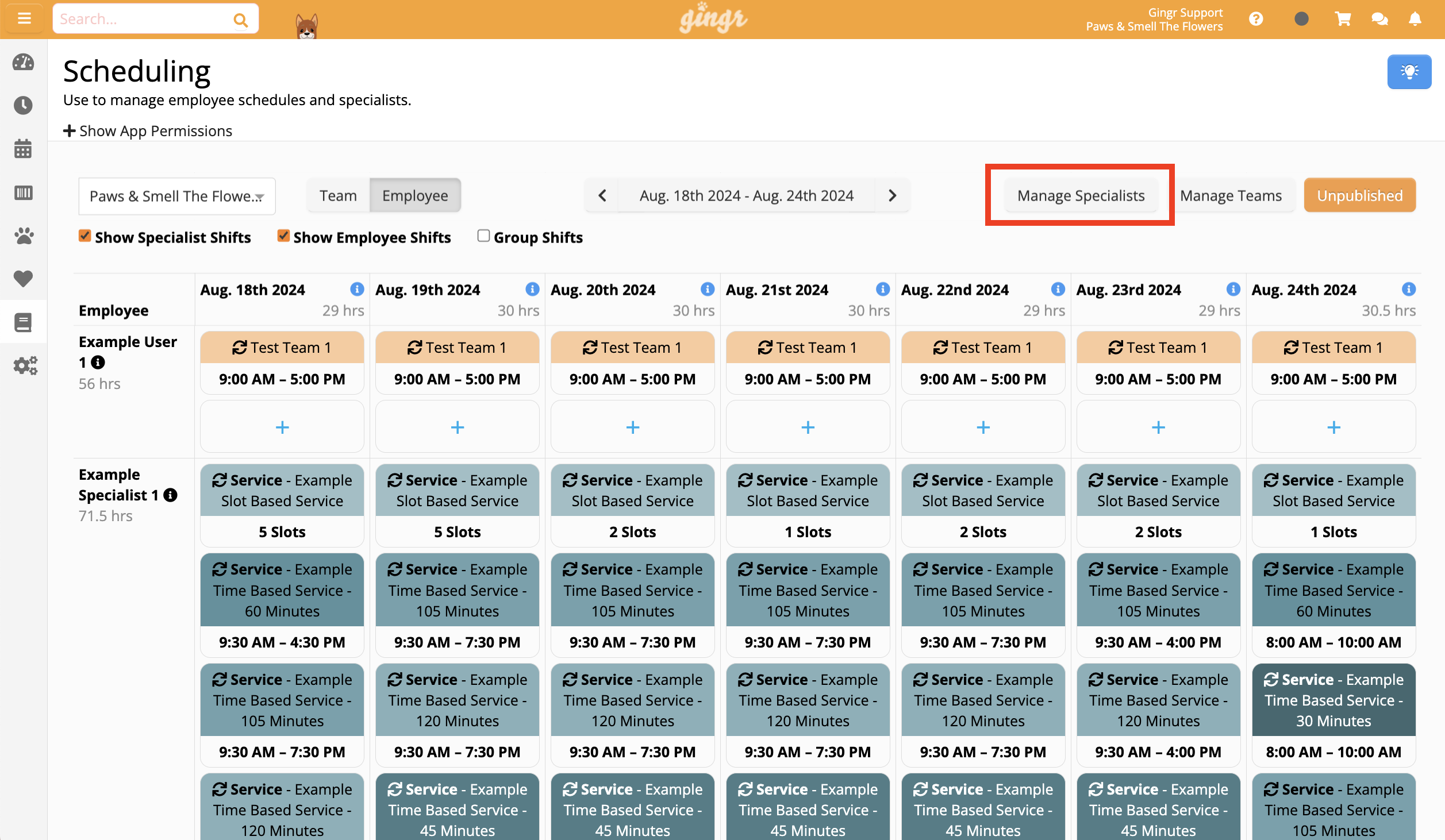This screenshot has width=1445, height=840.
Task: Click the shopping cart icon in header
Action: [x=1342, y=18]
